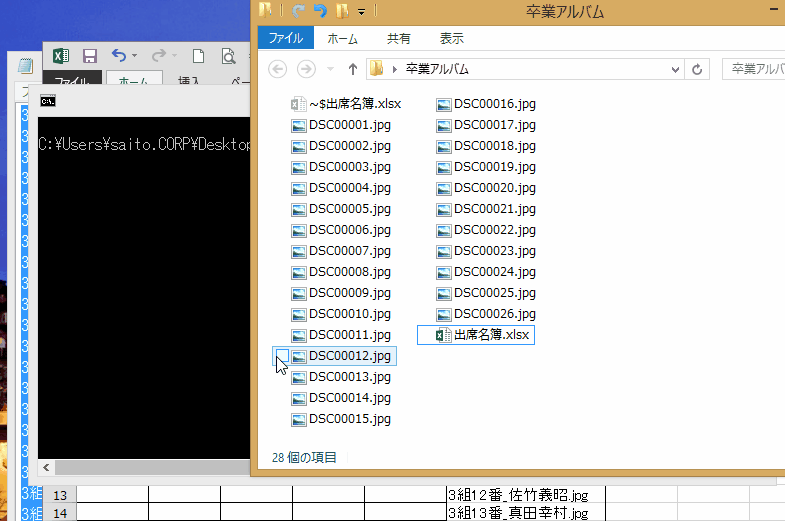
Task: Open ファイル tab in Excel window
Action: (x=72, y=79)
